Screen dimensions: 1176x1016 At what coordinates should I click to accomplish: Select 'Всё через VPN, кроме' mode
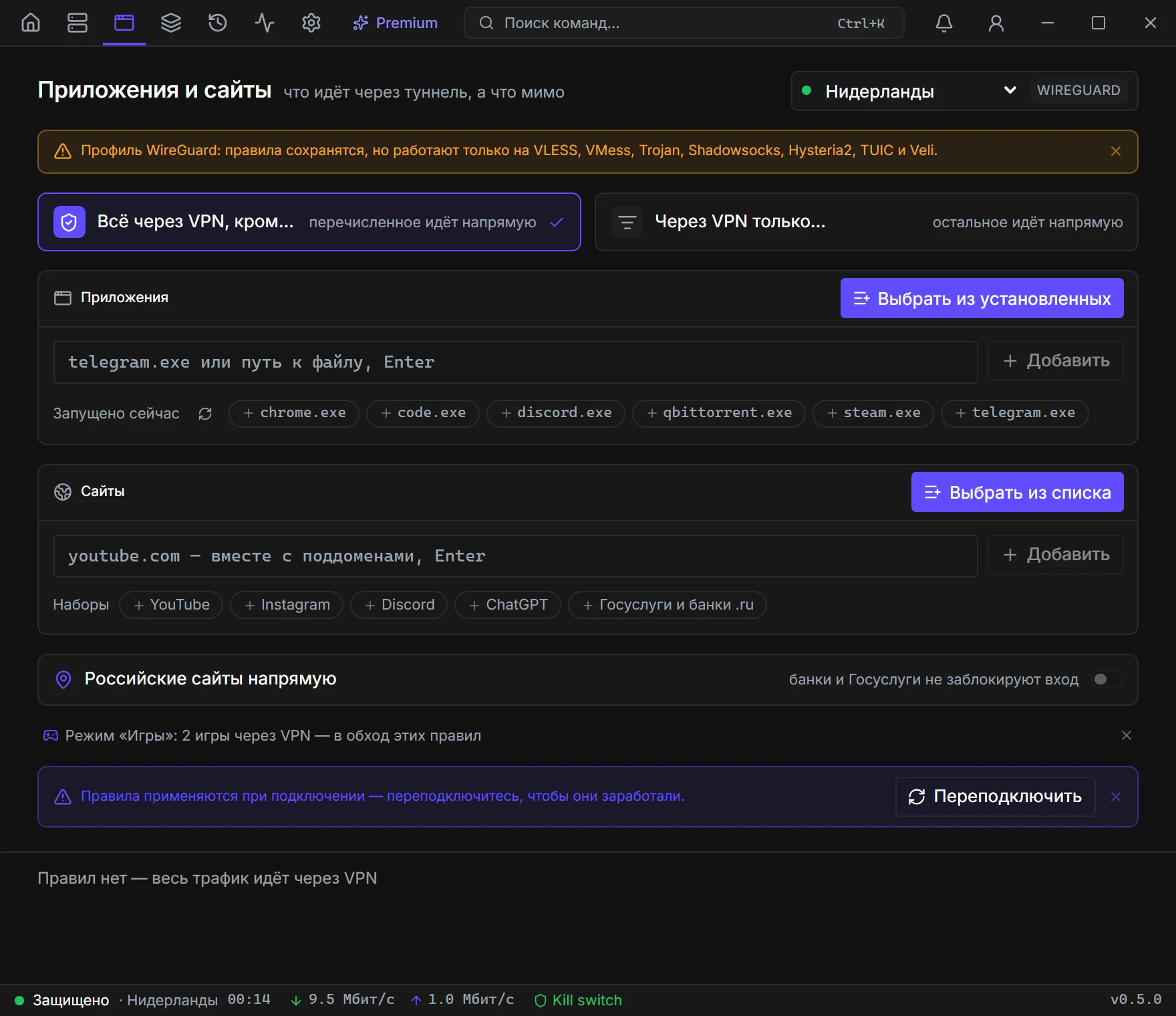pos(309,222)
